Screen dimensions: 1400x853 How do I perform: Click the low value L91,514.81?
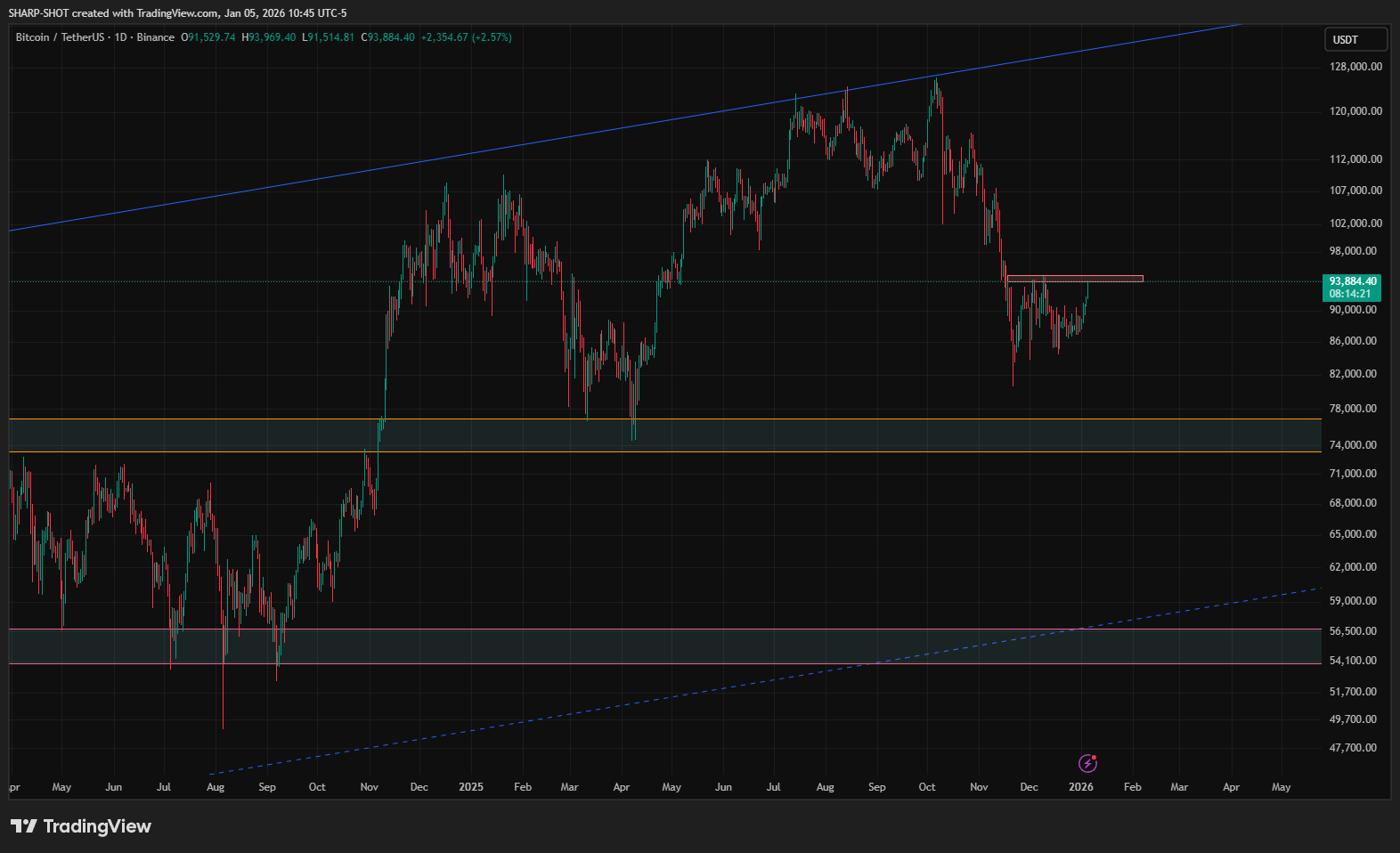(328, 37)
